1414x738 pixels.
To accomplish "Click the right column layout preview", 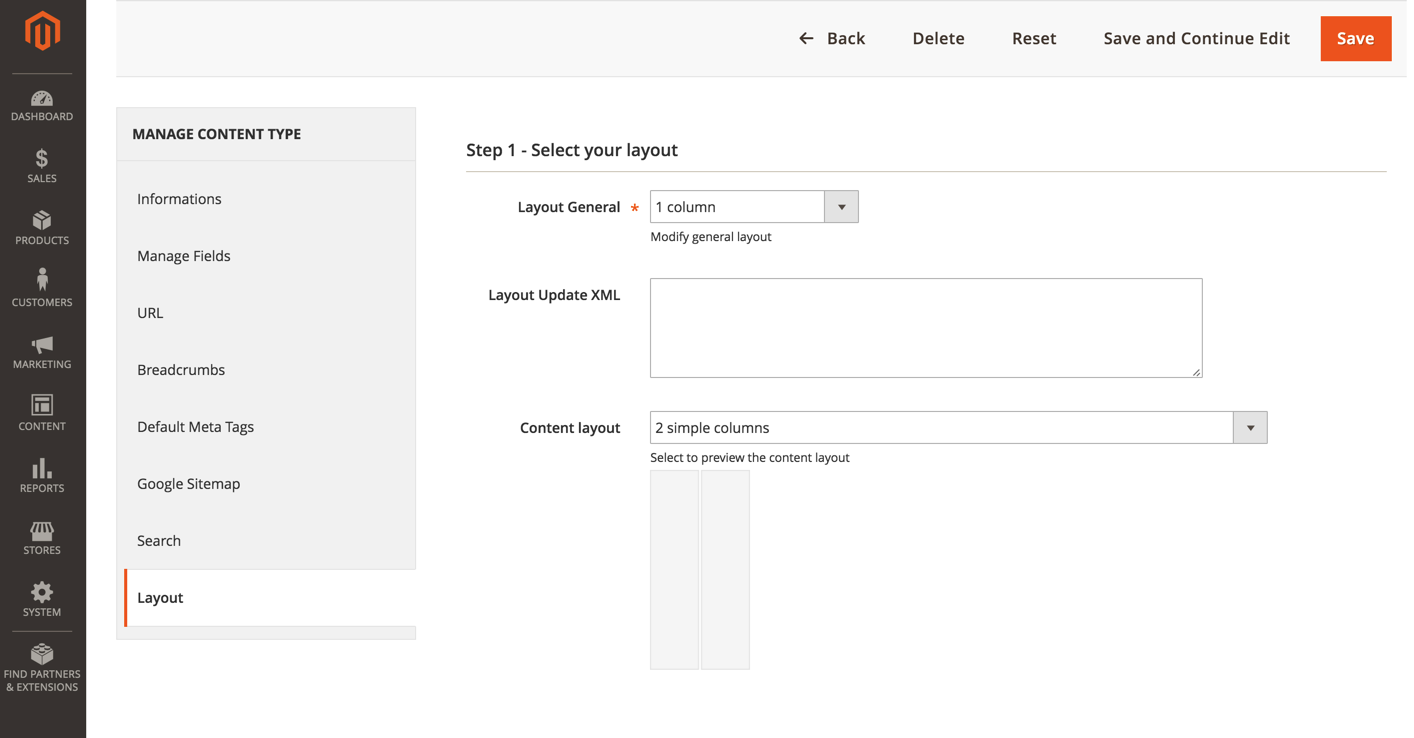I will [725, 570].
